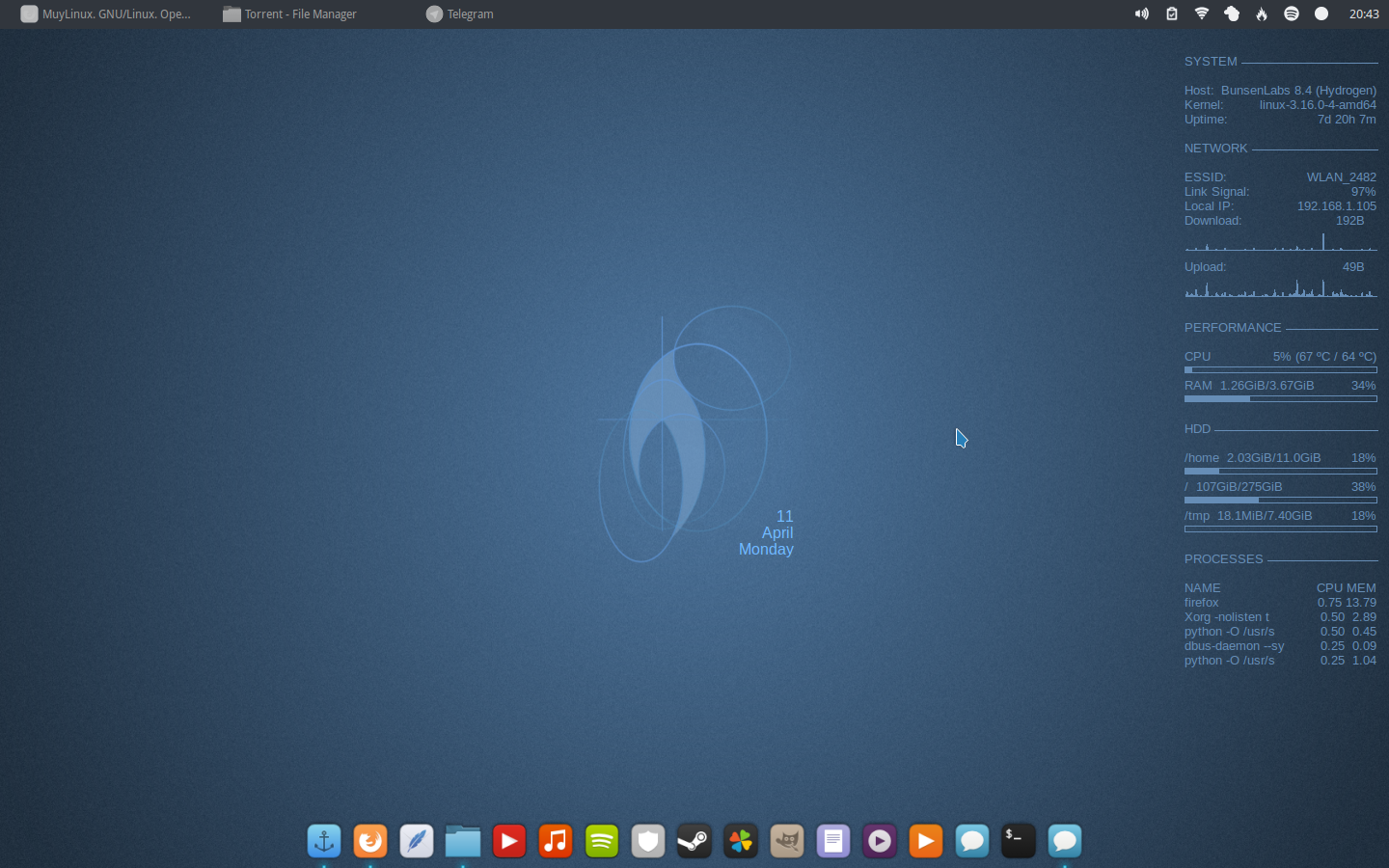1389x868 pixels.
Task: Launch Spotify from the dock
Action: click(602, 841)
